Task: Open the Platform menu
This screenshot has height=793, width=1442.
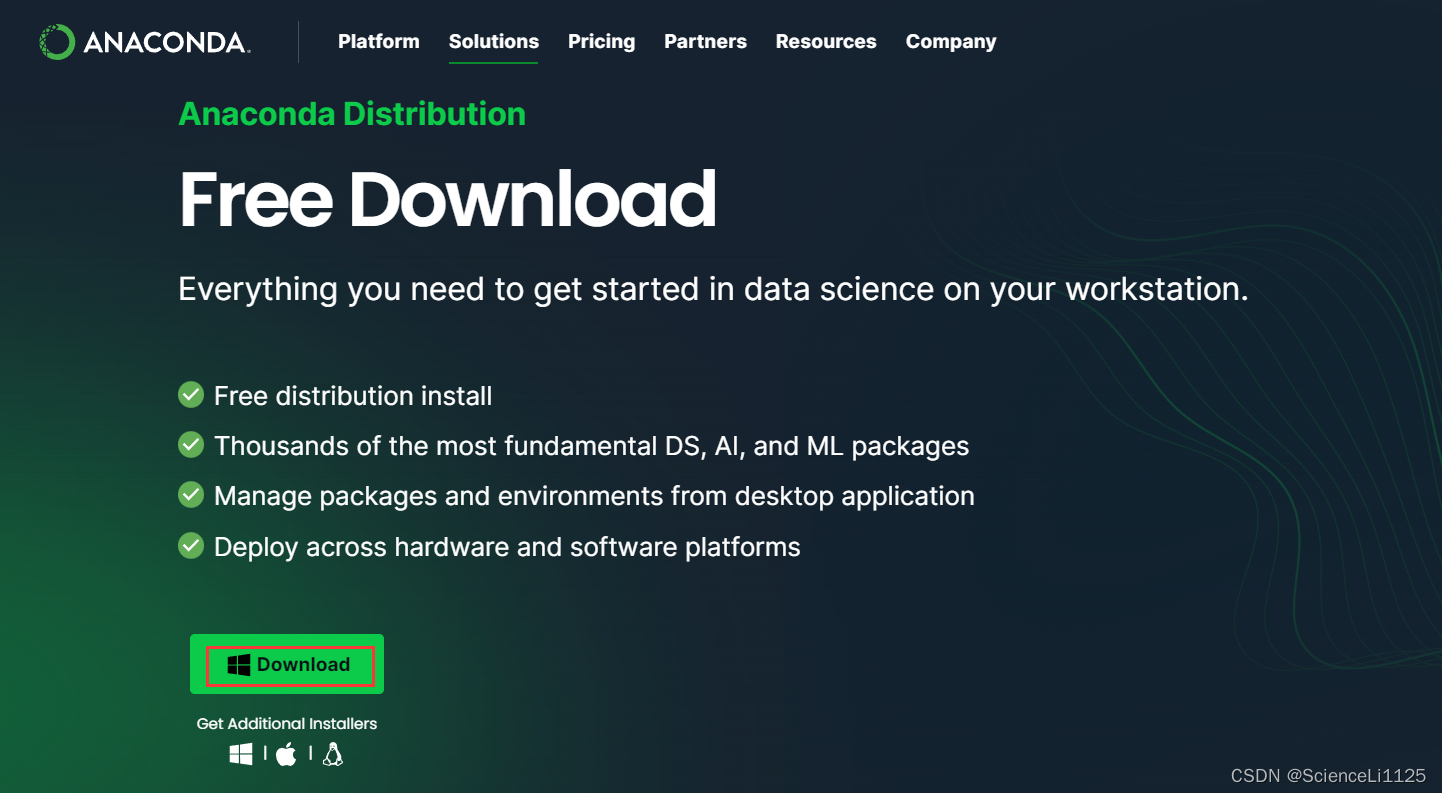Action: [x=378, y=42]
